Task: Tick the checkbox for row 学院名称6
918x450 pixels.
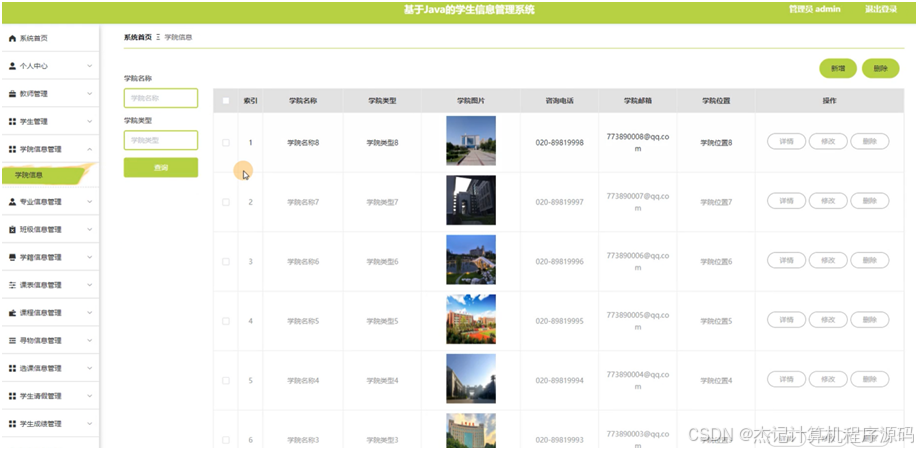Action: pyautogui.click(x=226, y=262)
